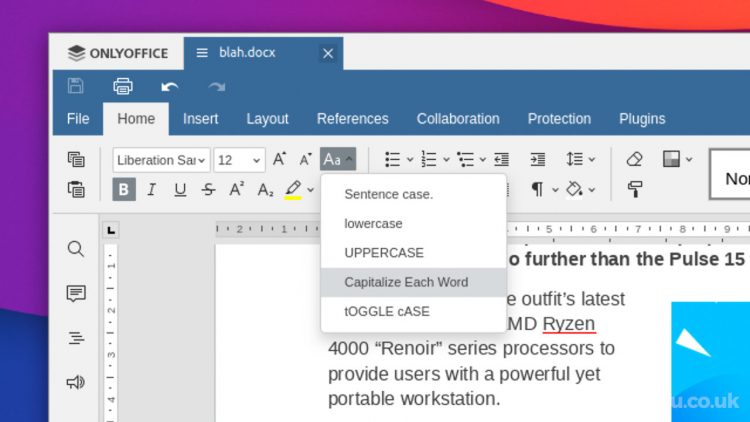Choose UPPERCASE from the case menu
The image size is (750, 422).
tap(414, 253)
